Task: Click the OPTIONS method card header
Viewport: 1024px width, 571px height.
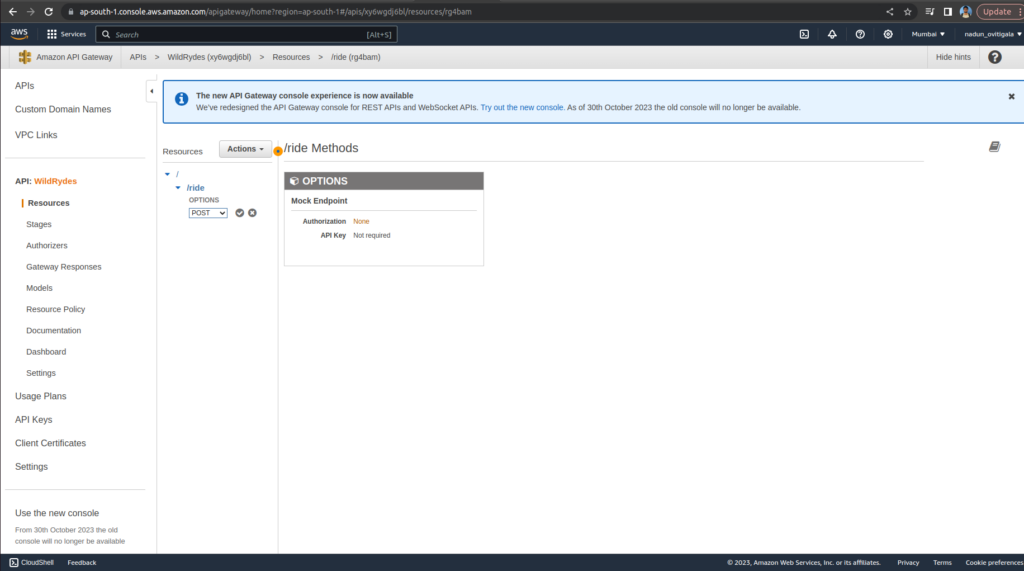Action: point(384,181)
